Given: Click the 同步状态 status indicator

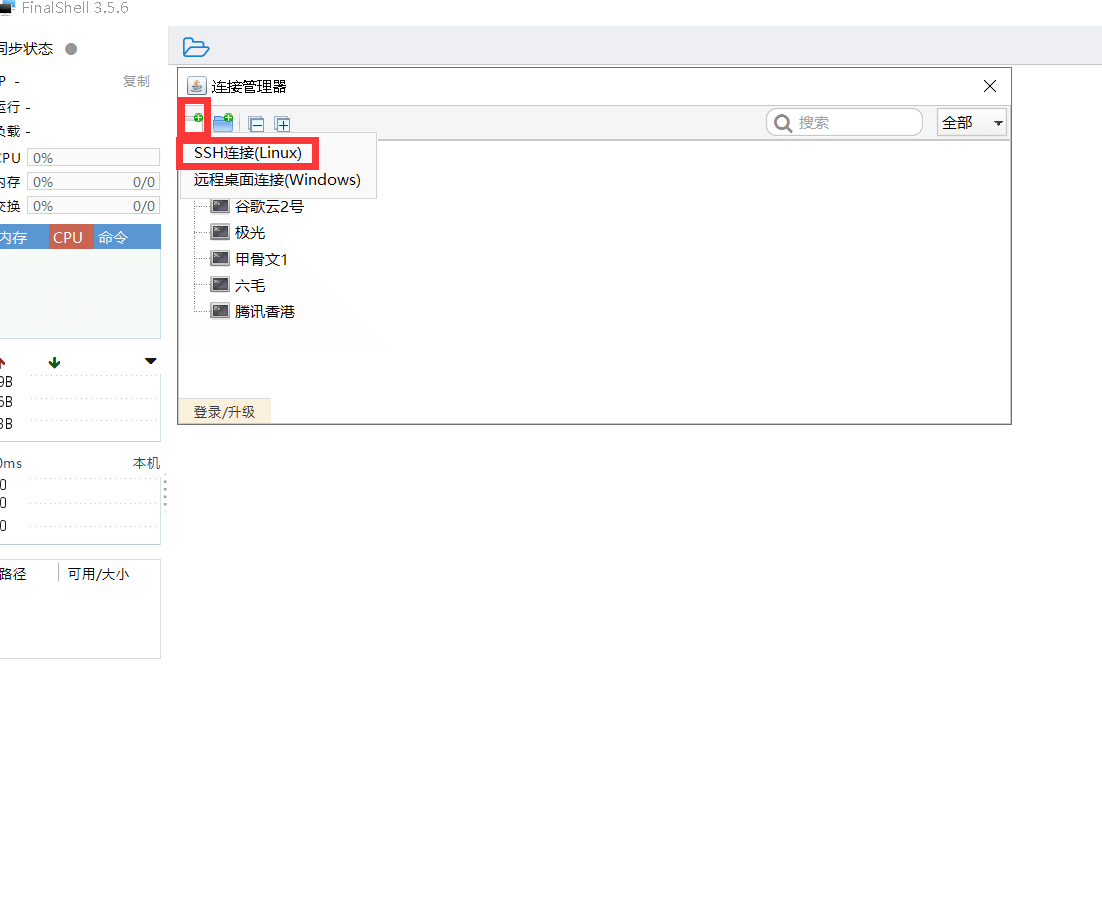Looking at the screenshot, I should coord(70,48).
